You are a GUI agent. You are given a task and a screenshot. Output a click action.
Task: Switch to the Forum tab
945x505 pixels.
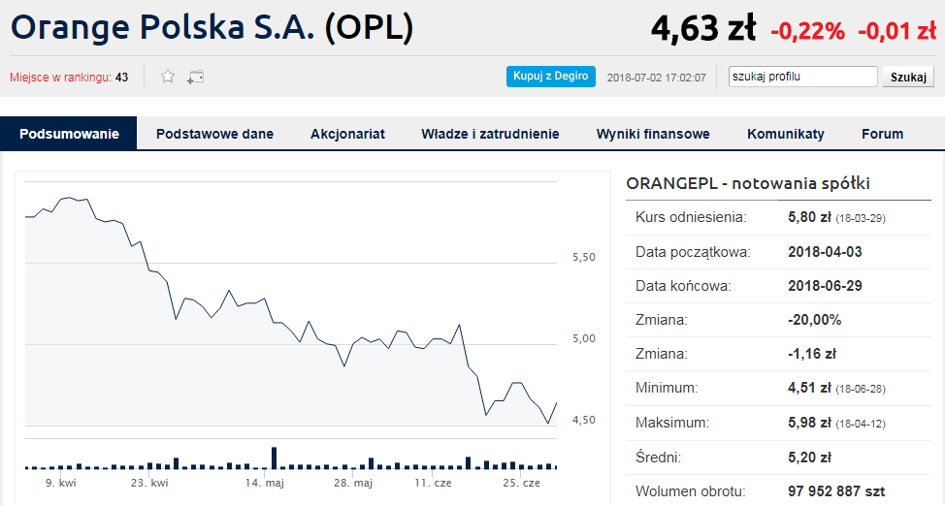882,134
